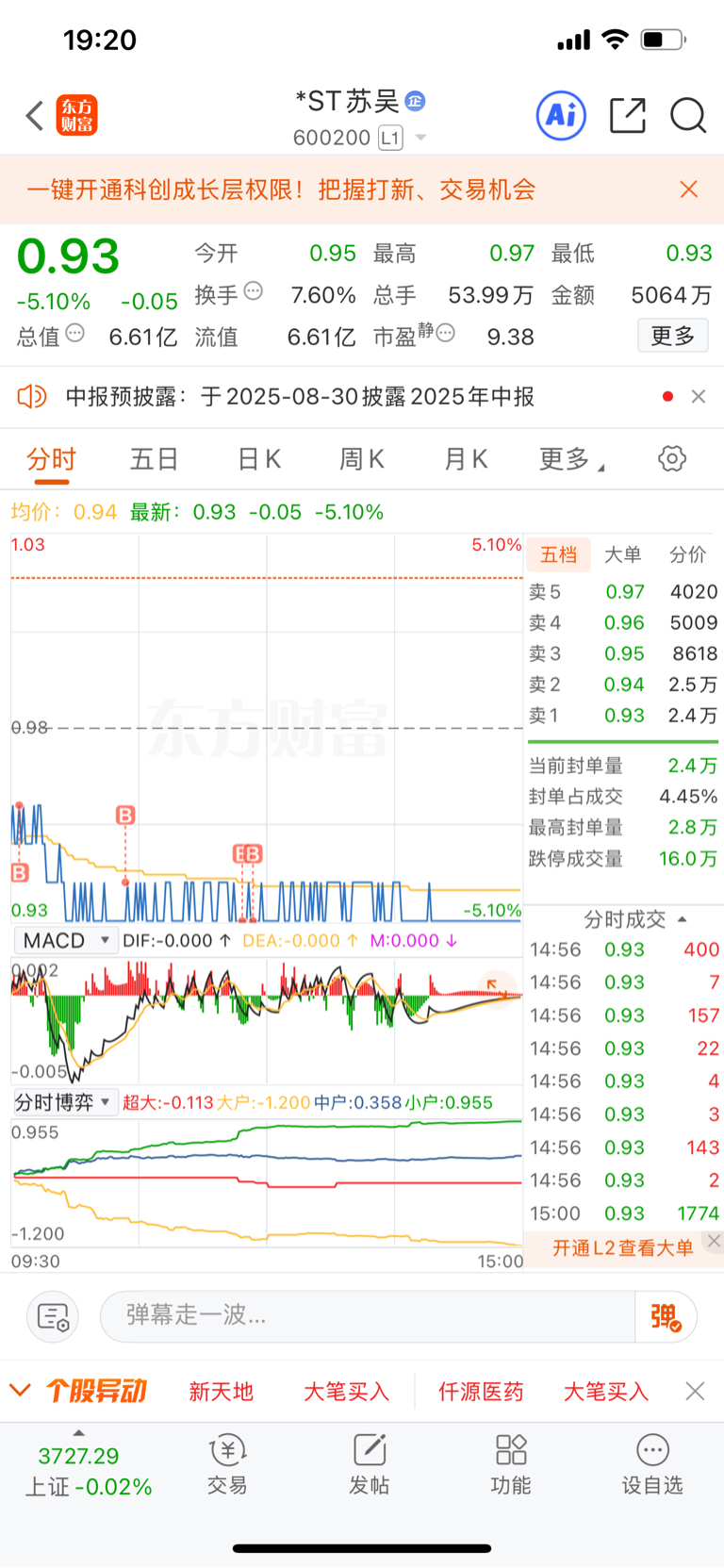This screenshot has width=724, height=1568.
Task: Close the 开通L2 banner
Action: (714, 1241)
